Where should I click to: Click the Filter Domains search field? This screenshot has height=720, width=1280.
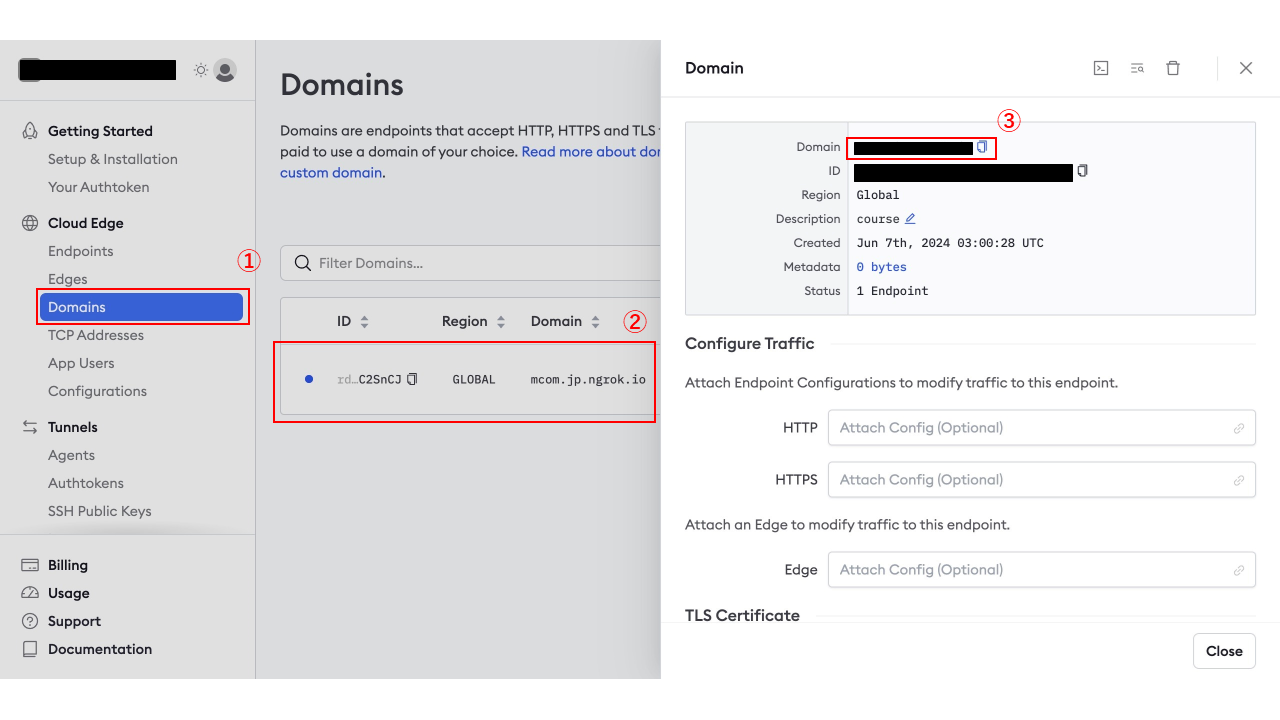(x=480, y=263)
